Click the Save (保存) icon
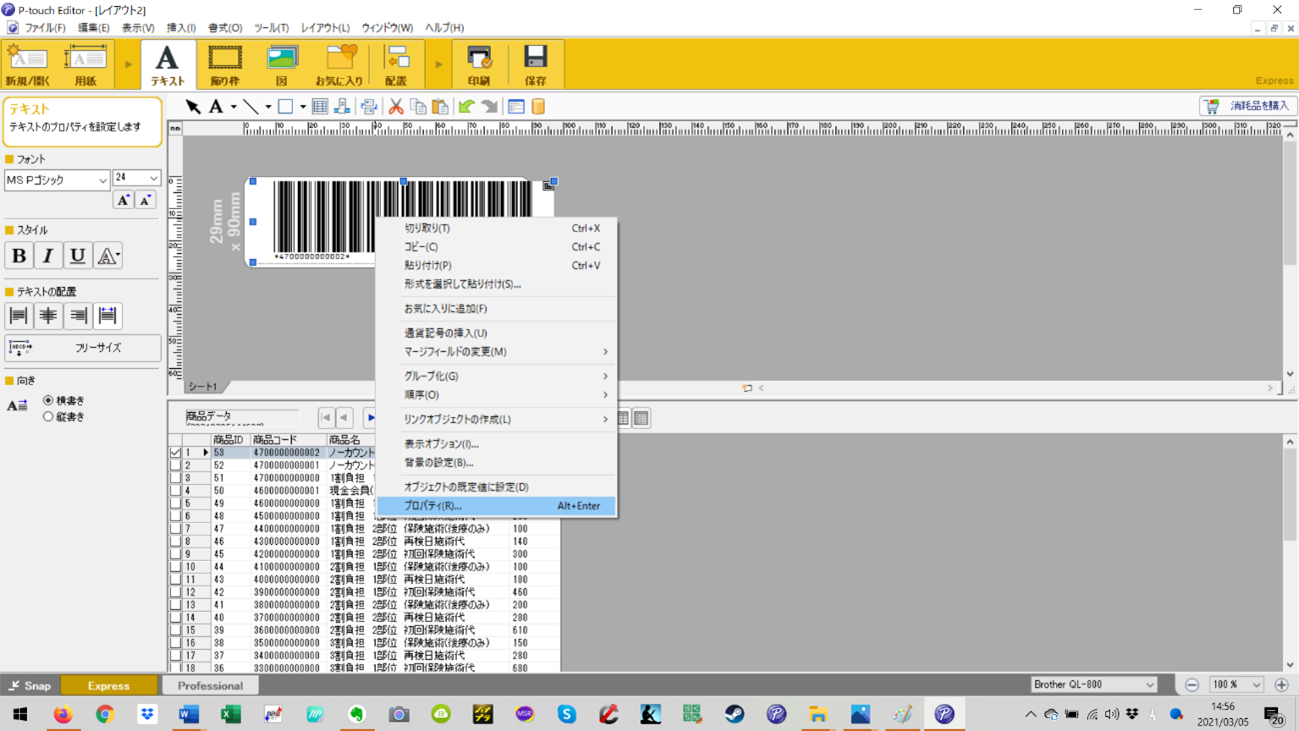This screenshot has width=1299, height=731. 535,64
